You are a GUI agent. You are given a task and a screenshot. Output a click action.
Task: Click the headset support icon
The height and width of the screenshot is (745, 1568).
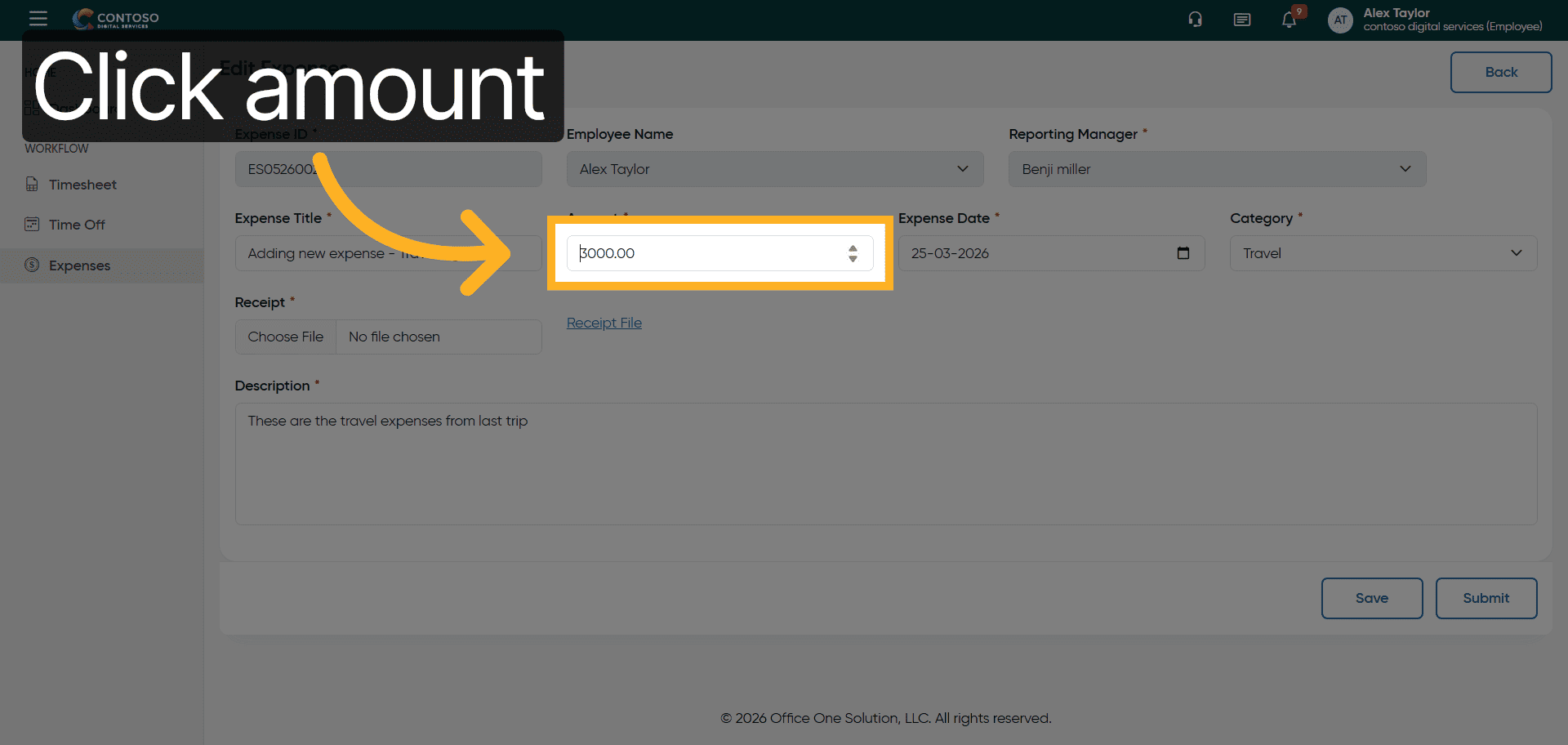pyautogui.click(x=1195, y=20)
